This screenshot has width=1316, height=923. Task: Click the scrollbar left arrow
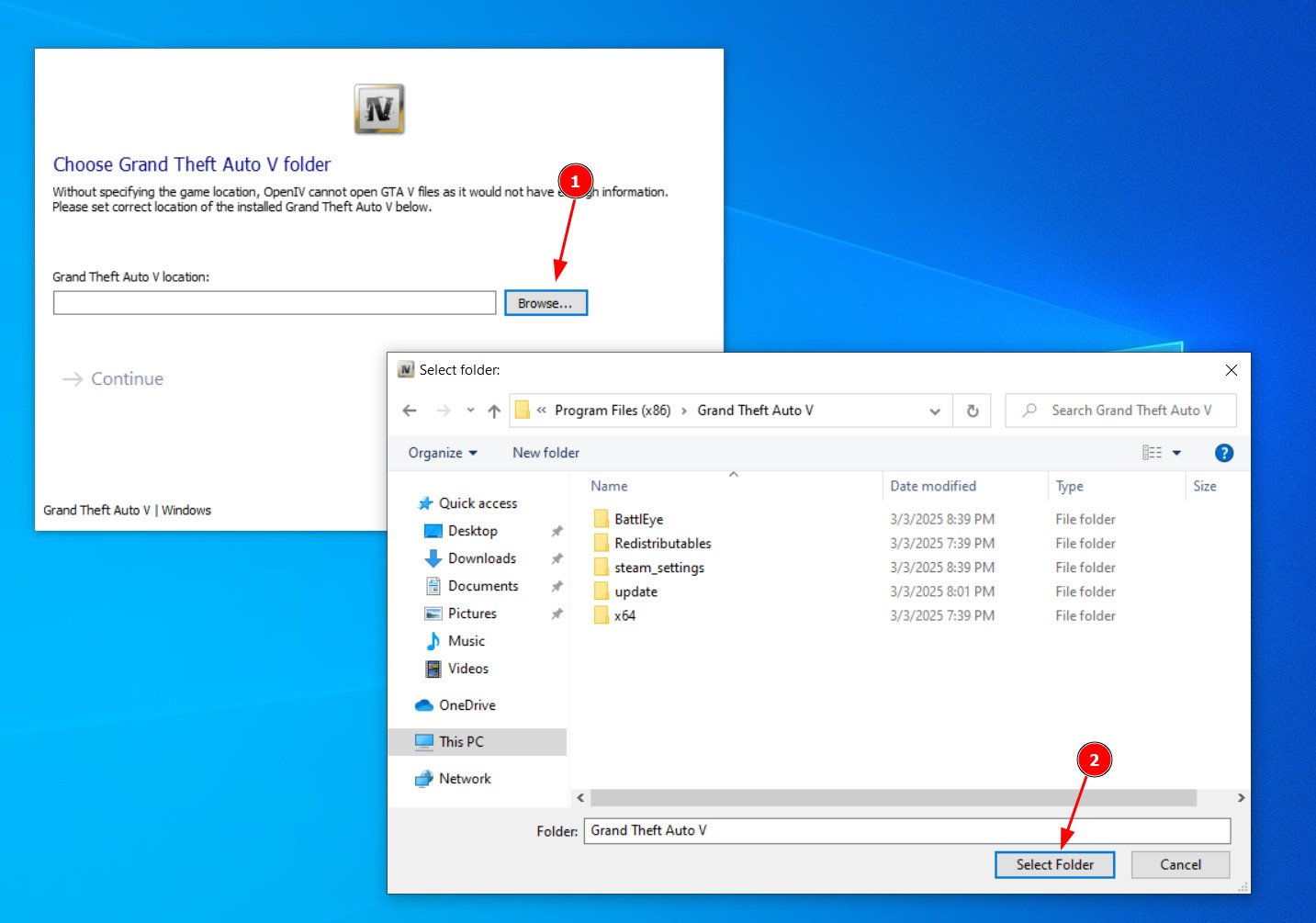pos(579,797)
